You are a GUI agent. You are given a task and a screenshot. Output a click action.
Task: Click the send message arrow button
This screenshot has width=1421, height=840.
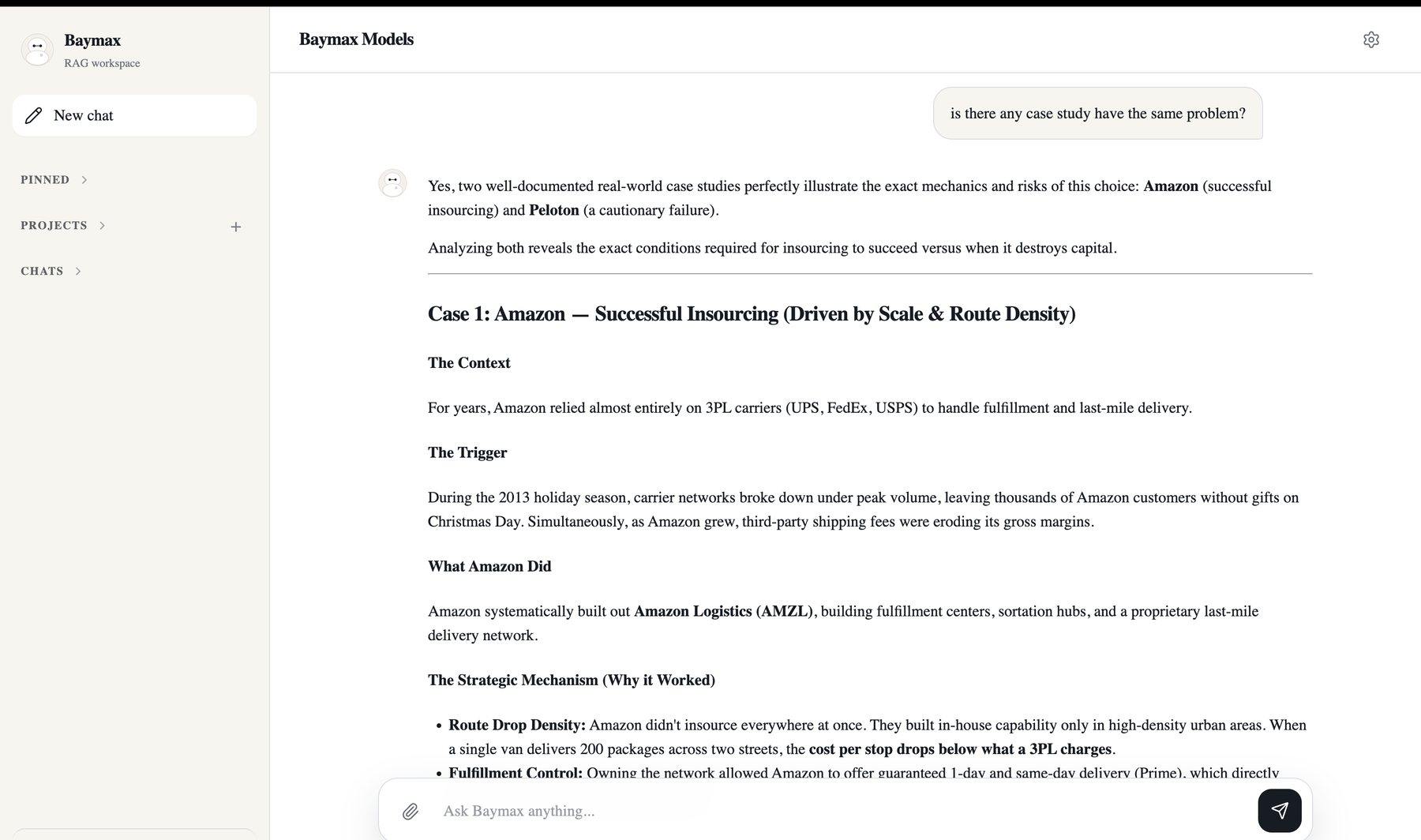point(1280,810)
